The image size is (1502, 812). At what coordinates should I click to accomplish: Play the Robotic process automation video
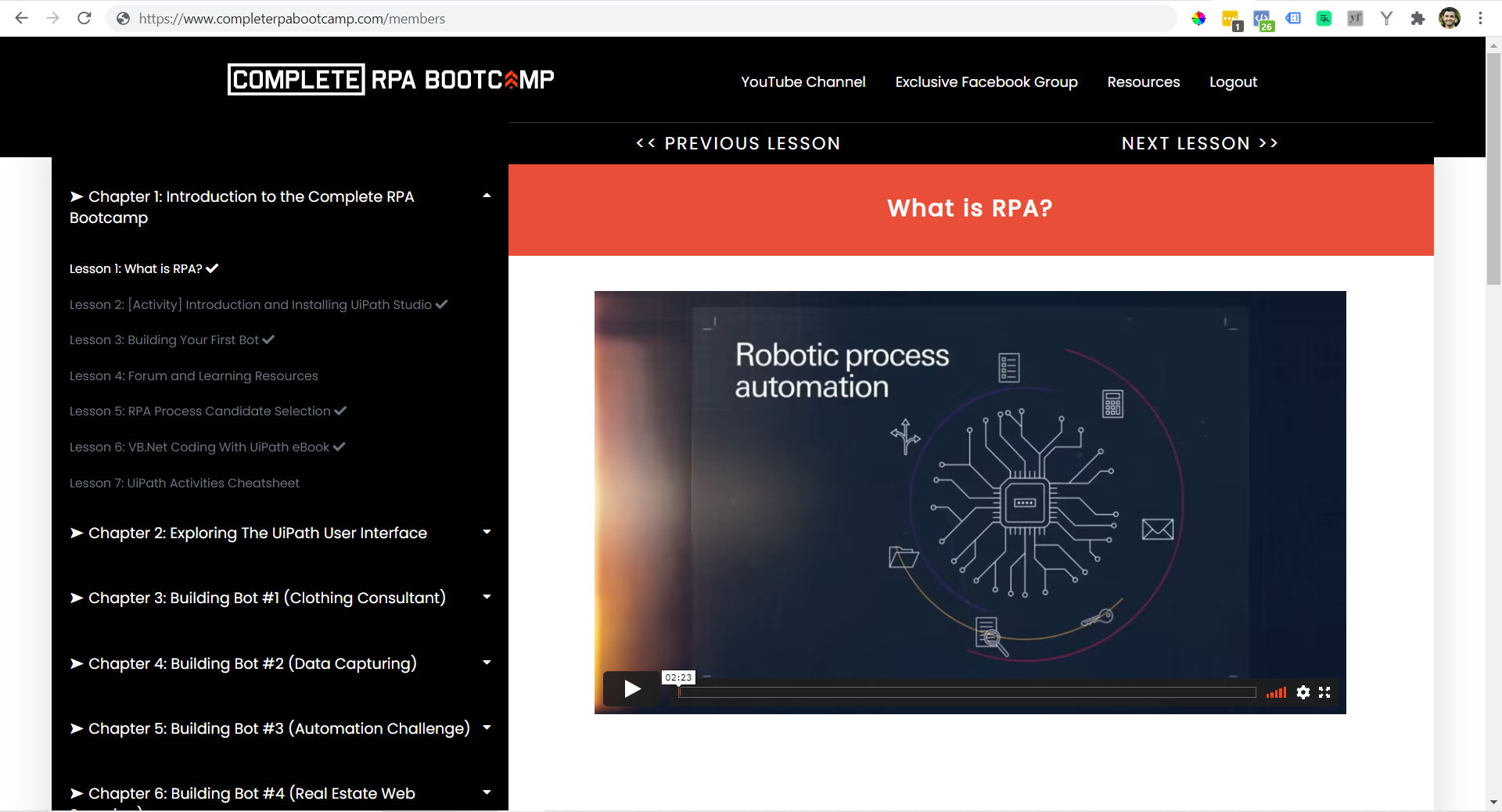[631, 688]
